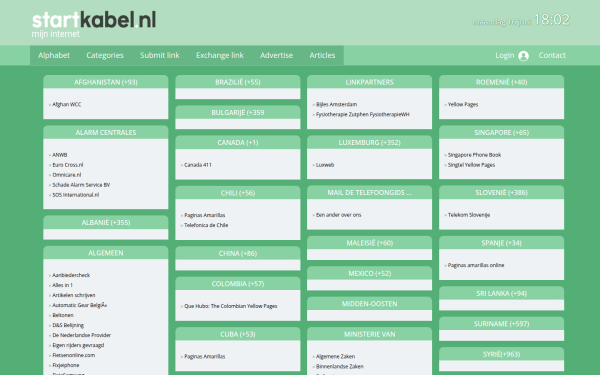This screenshot has width=600, height=375.
Task: Open the Articles menu item
Action: [322, 55]
